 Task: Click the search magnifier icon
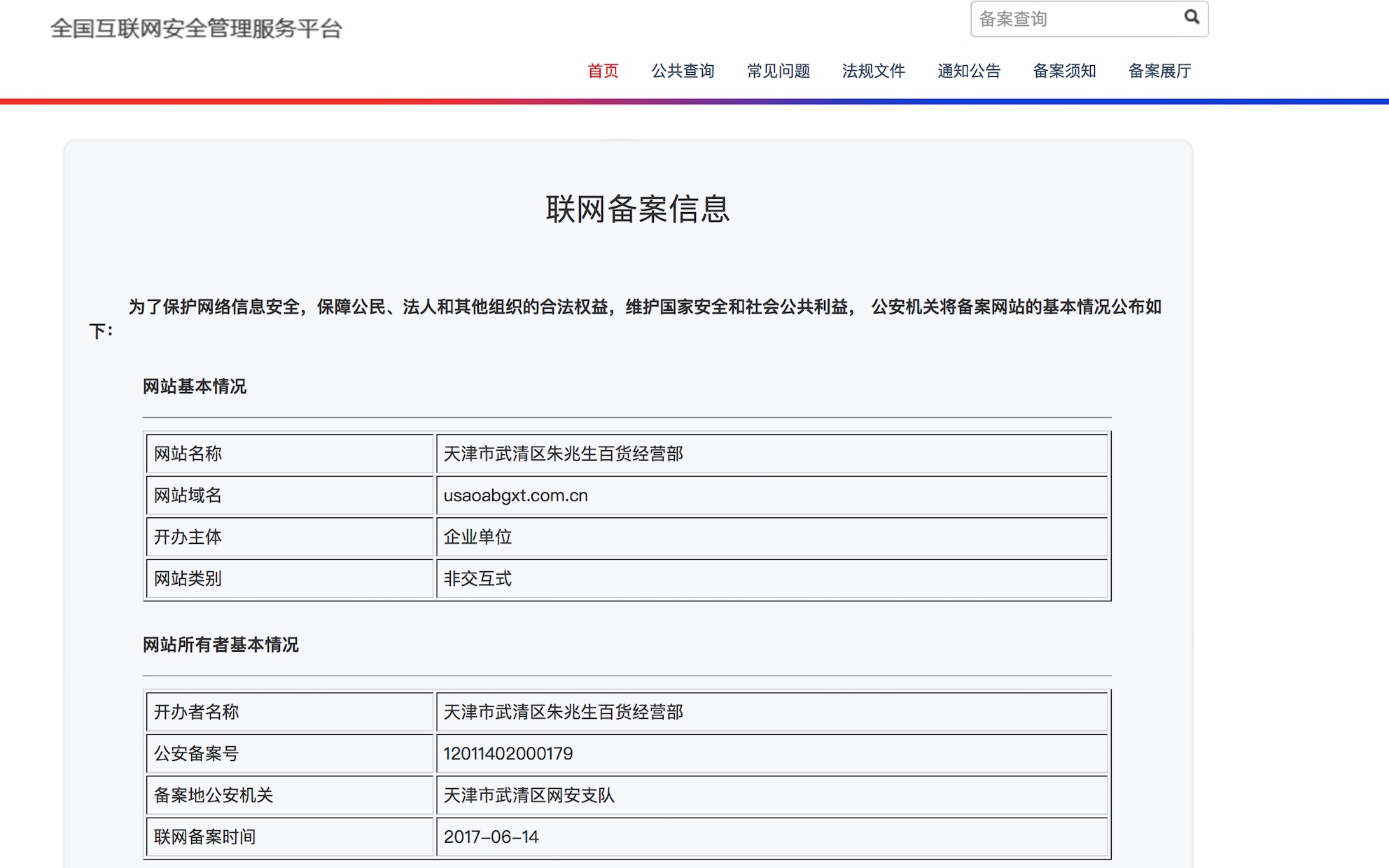(1191, 17)
